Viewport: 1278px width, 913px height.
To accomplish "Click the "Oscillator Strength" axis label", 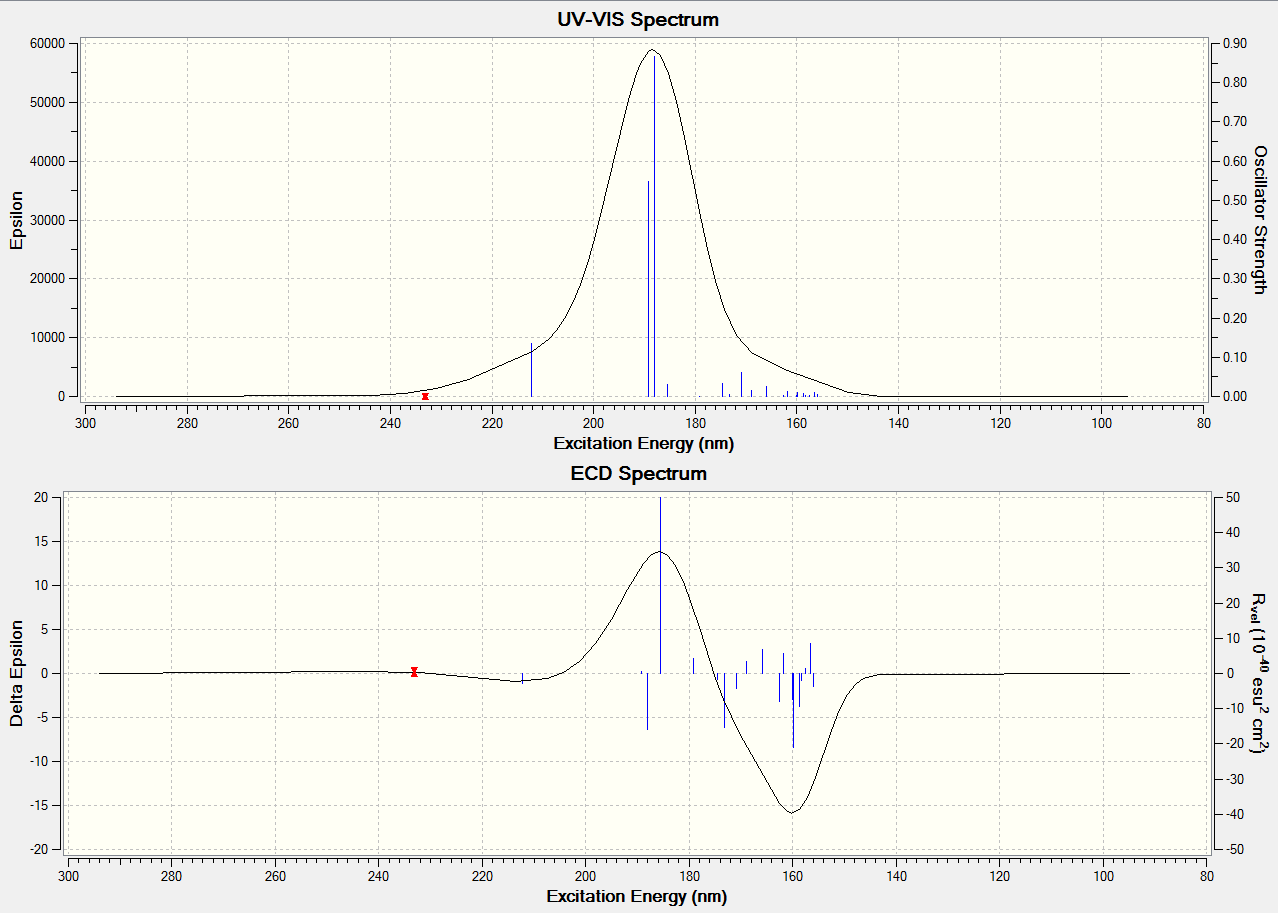I will click(1260, 220).
